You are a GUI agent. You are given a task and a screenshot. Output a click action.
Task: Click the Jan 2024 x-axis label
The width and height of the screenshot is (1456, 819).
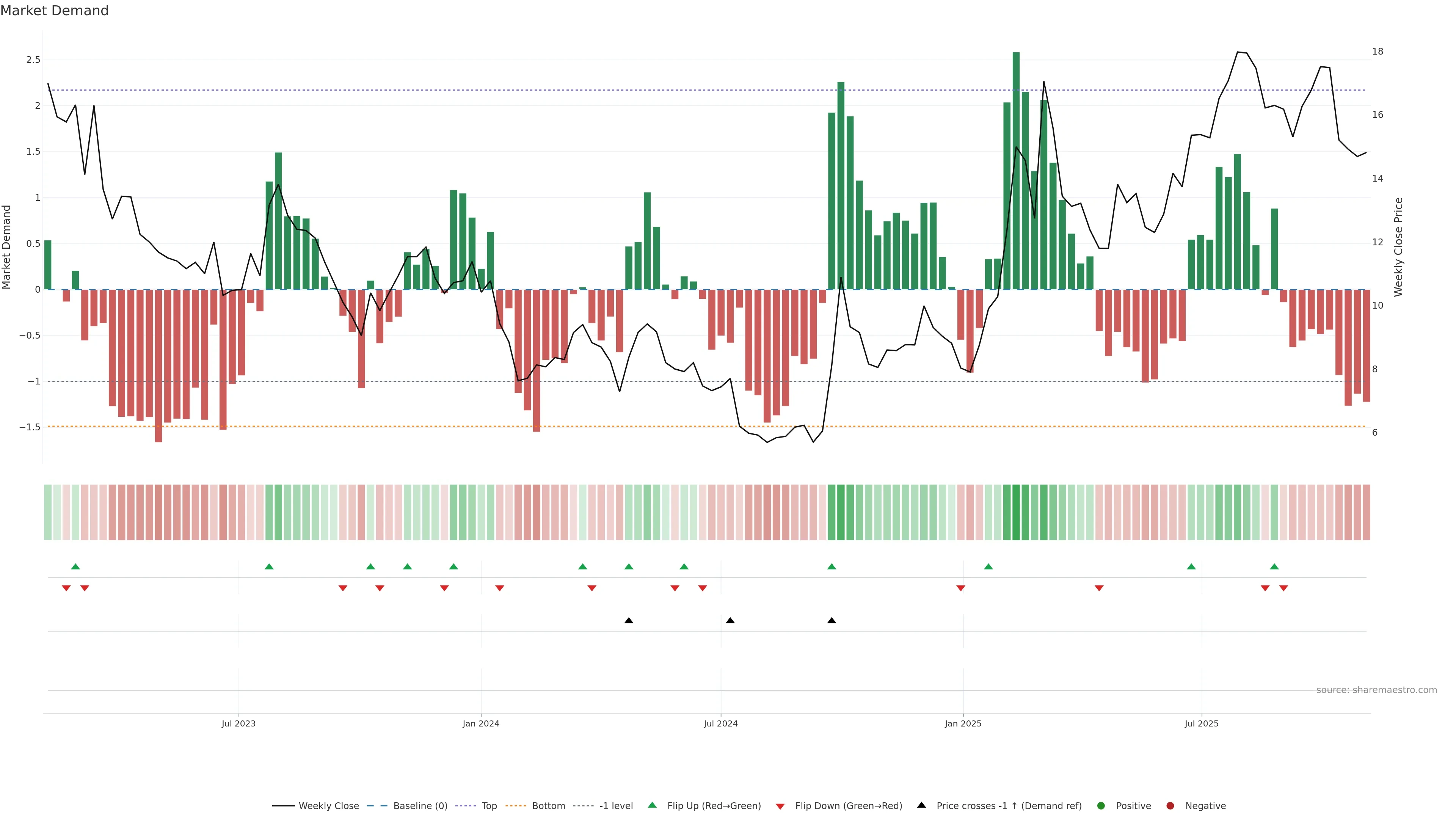[x=480, y=723]
